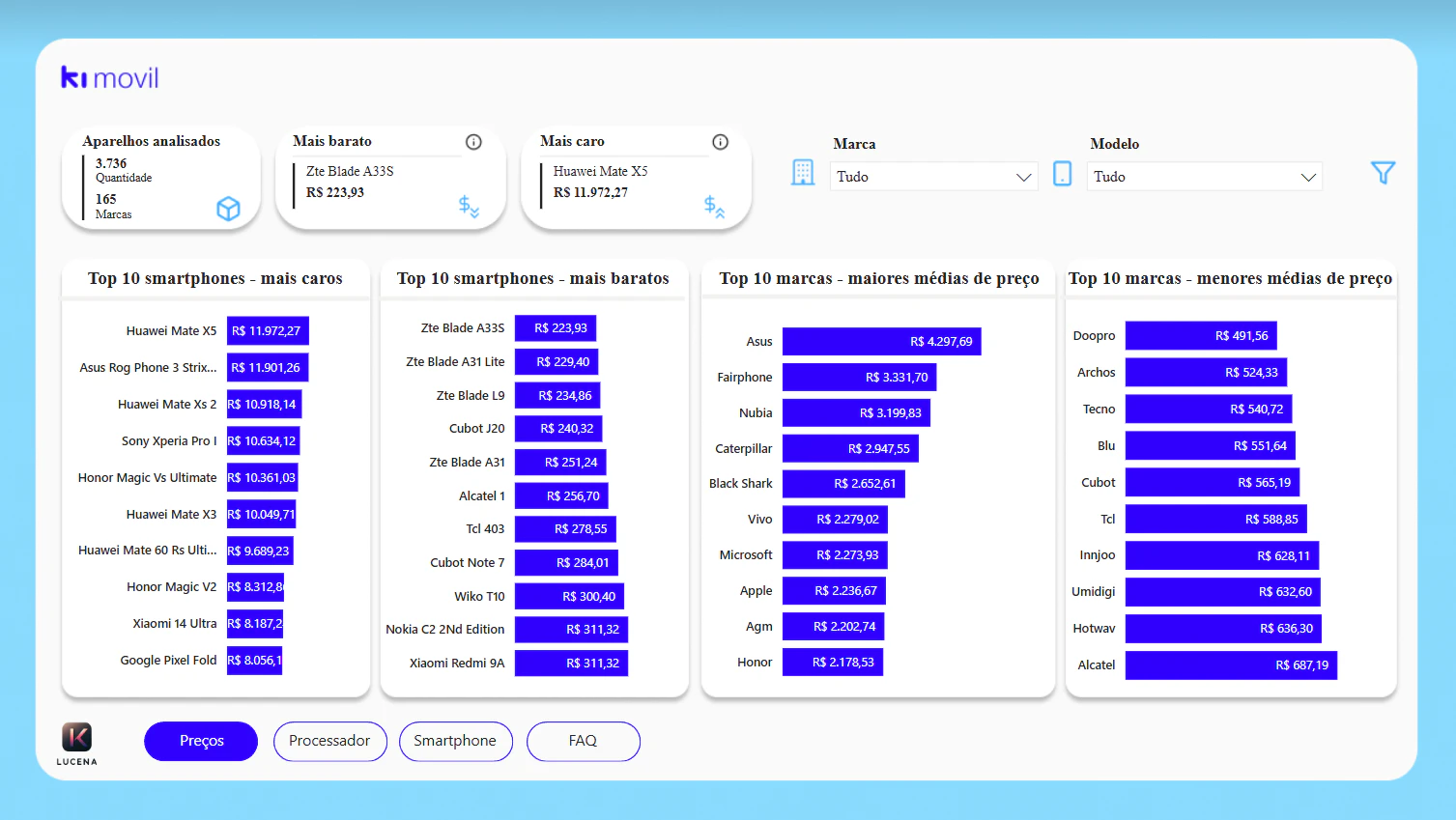Click the cube icon in Aparelhos analisados card
Screen dimensions: 1456x820
(x=228, y=209)
